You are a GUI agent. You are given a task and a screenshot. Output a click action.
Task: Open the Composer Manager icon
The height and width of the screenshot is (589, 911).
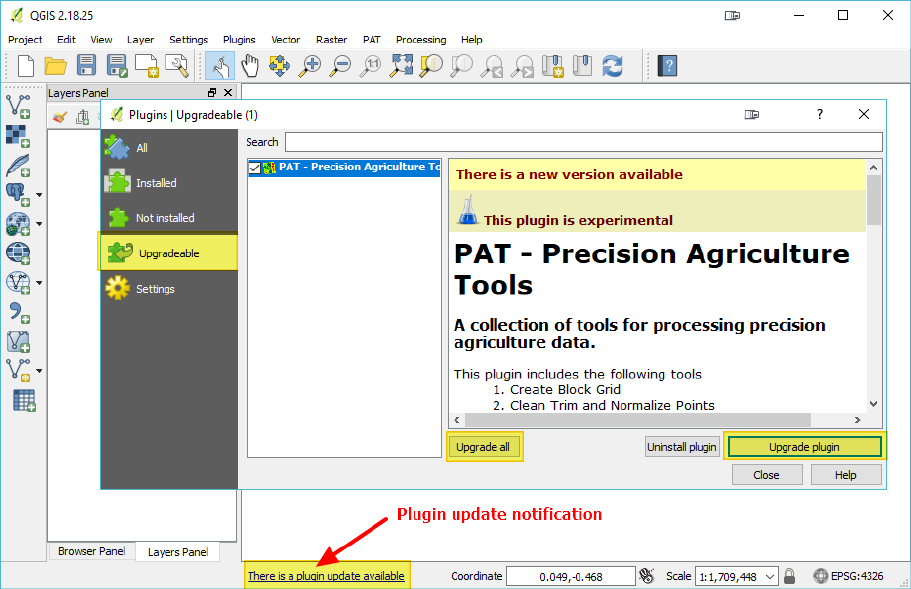(x=177, y=66)
